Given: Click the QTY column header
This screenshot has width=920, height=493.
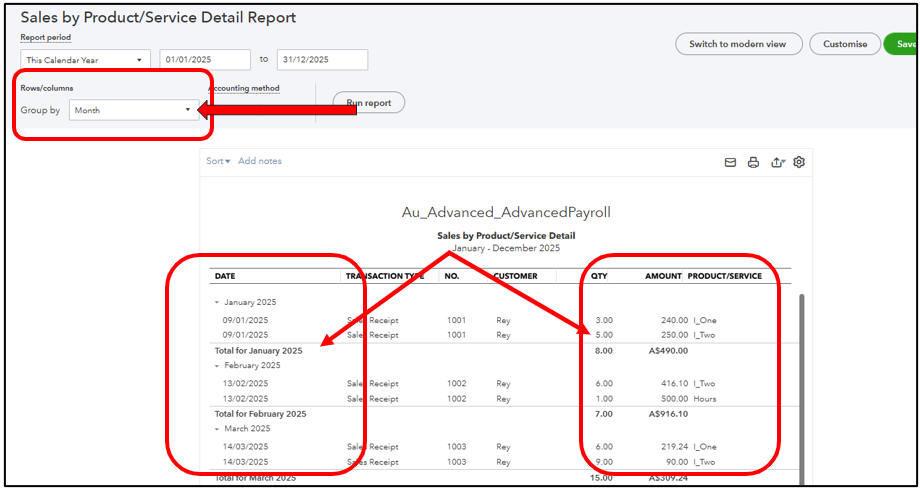Looking at the screenshot, I should [599, 276].
